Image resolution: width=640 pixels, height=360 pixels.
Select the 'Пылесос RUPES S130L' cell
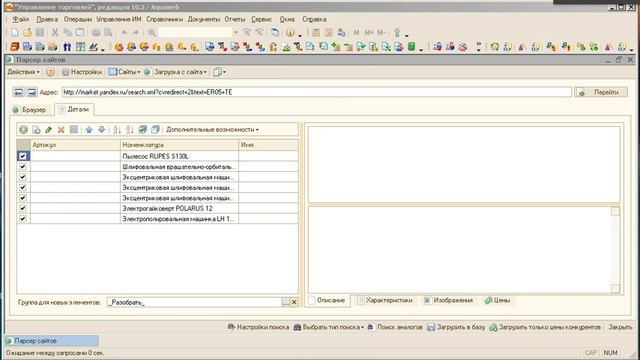pos(180,156)
